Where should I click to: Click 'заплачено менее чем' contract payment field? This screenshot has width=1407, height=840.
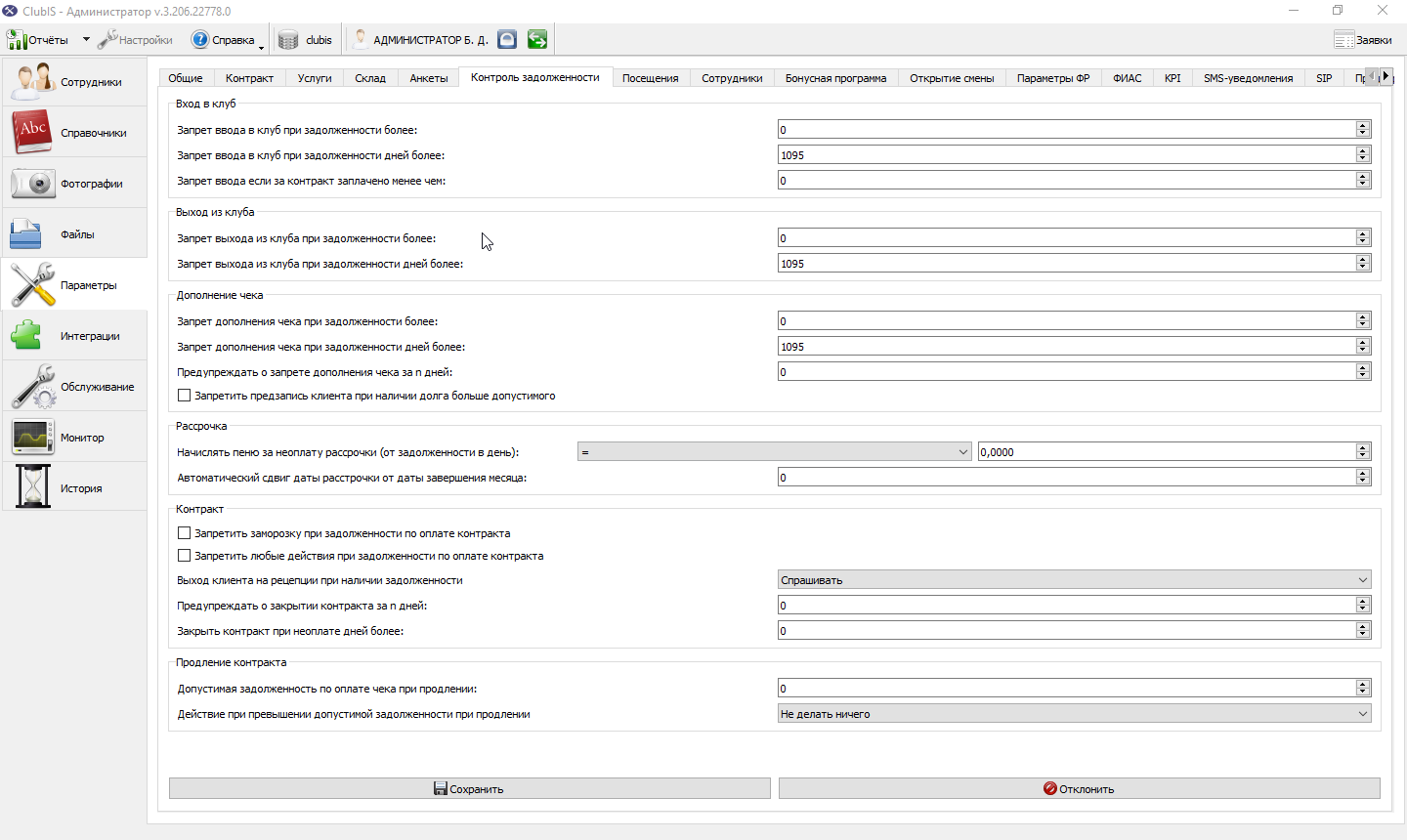click(1075, 180)
